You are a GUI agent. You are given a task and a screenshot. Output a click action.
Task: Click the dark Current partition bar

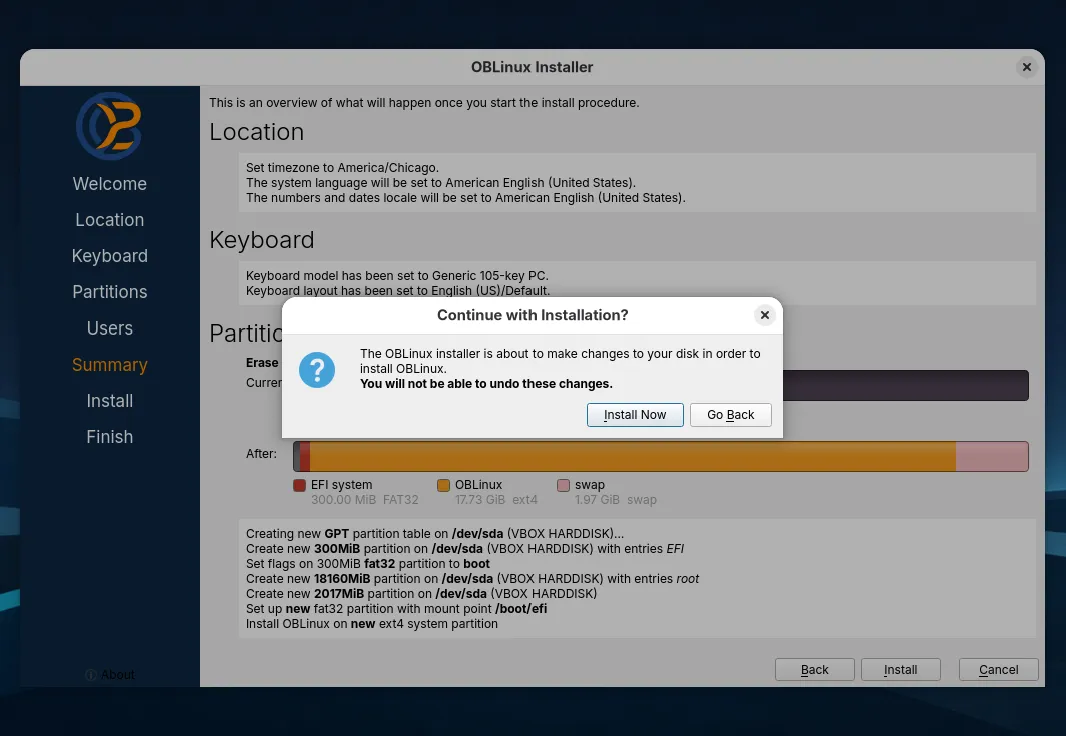(906, 385)
